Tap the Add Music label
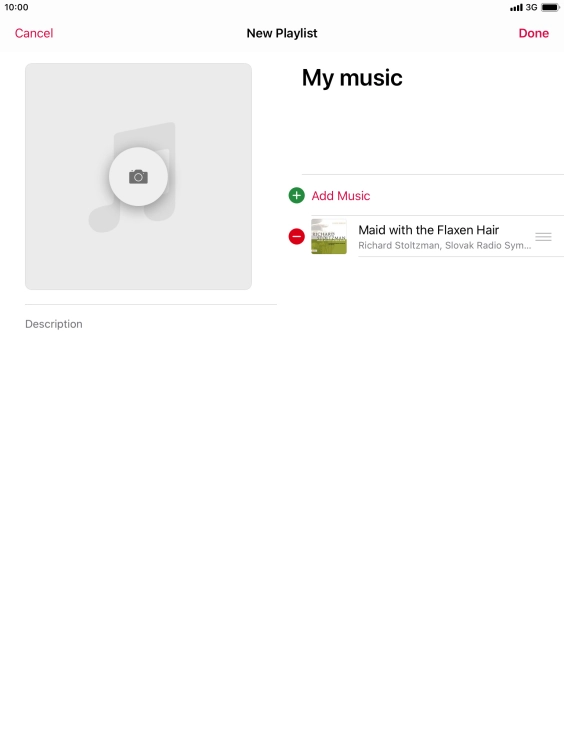The height and width of the screenshot is (752, 564). click(x=341, y=196)
